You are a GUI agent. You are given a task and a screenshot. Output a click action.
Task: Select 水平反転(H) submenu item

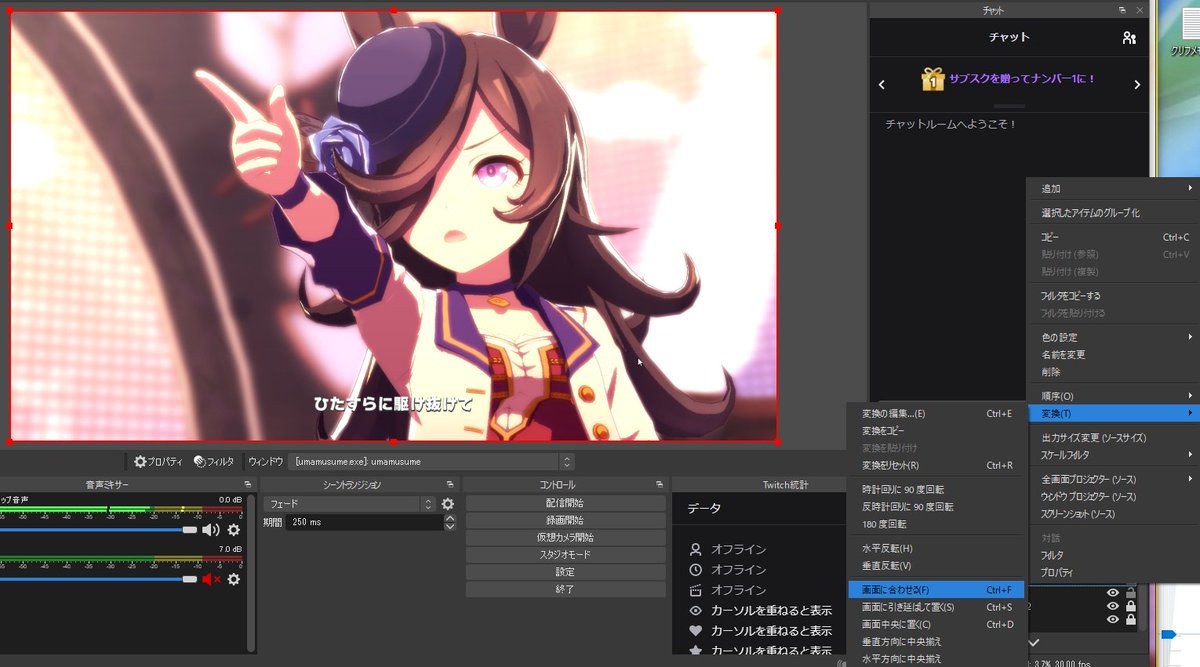(x=936, y=548)
